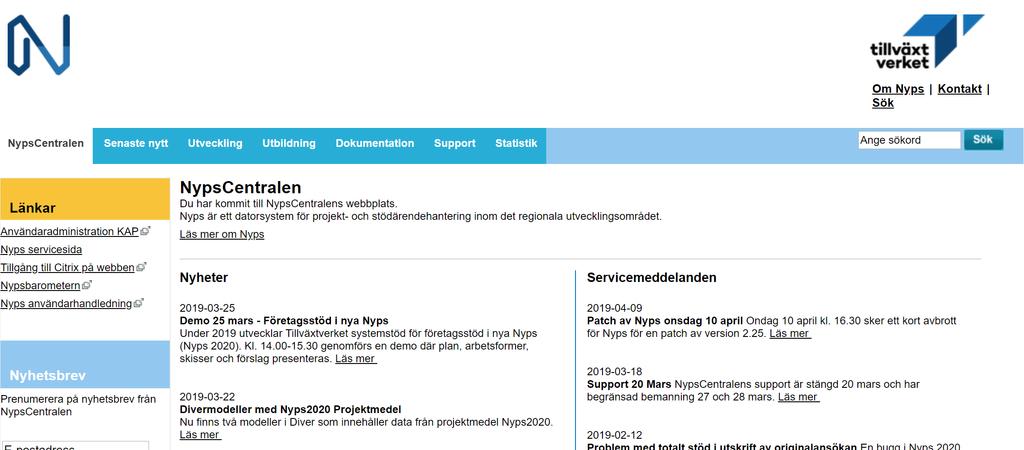Click text Prenumerera på nyhetsbrev från NypsCentralen
This screenshot has height=450, width=1024.
(x=78, y=406)
